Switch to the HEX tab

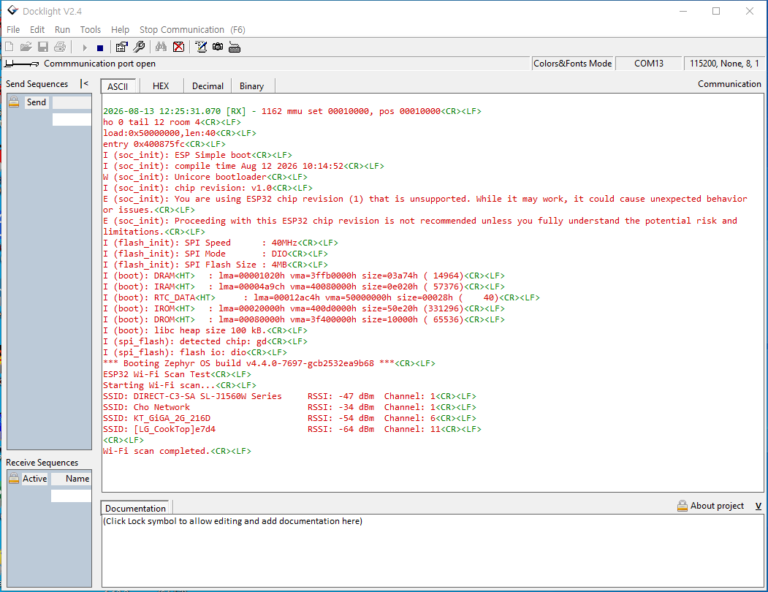click(x=161, y=86)
